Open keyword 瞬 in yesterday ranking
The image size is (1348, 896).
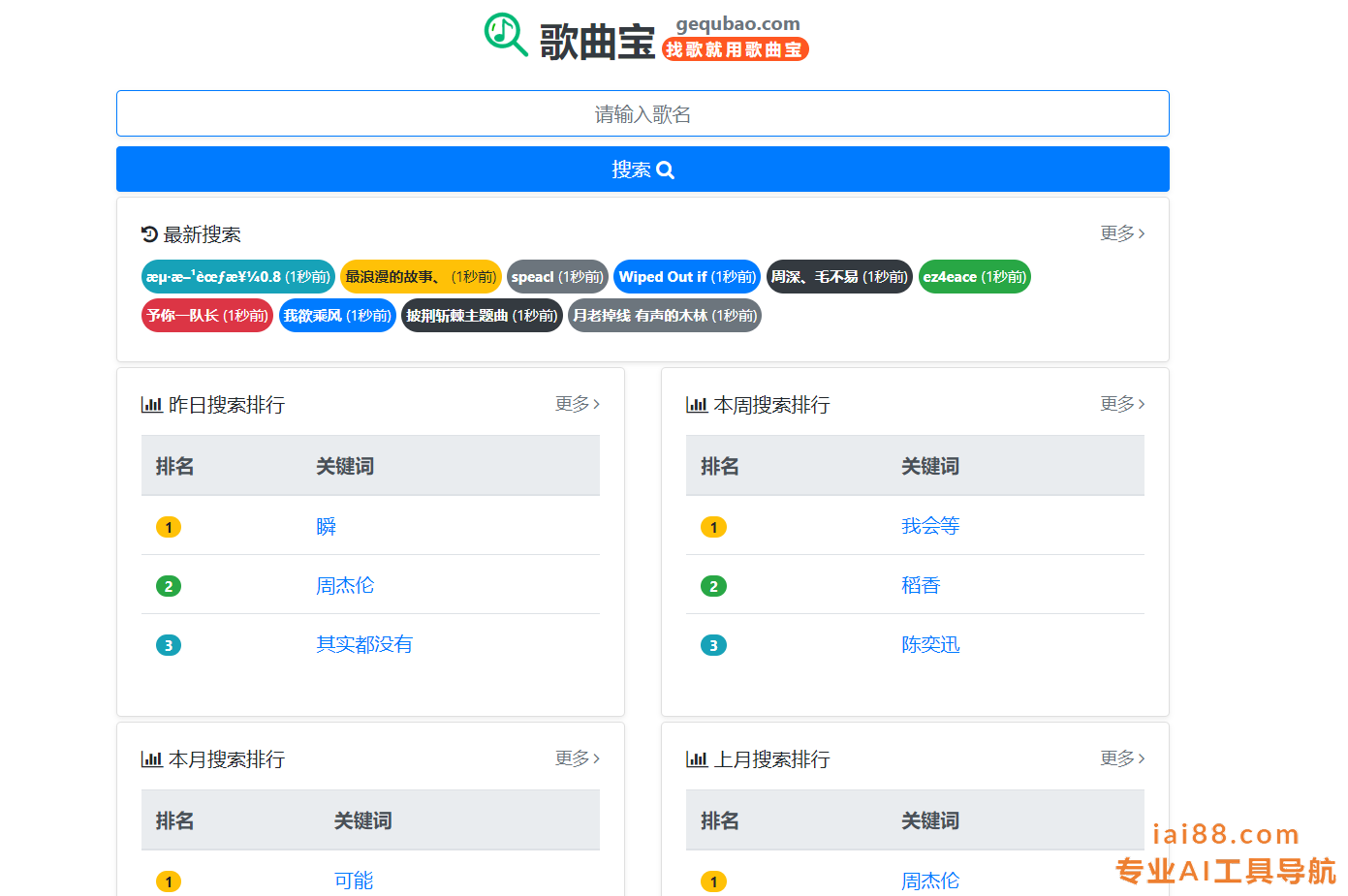pos(326,526)
